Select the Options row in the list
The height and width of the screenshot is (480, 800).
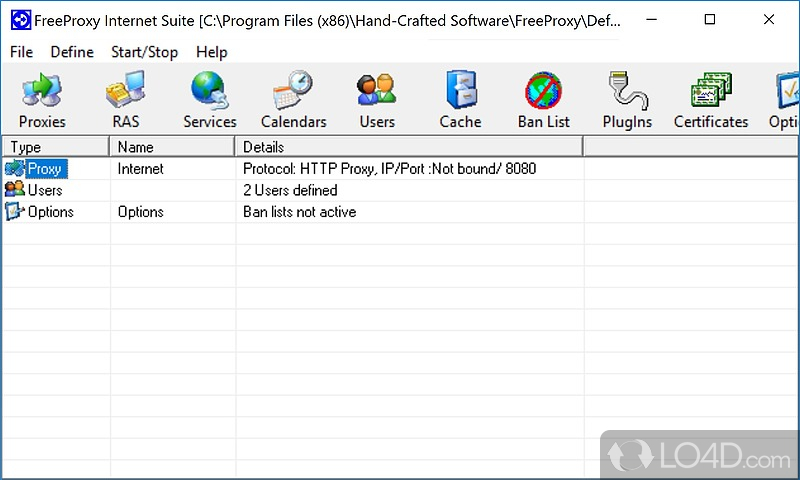(50, 212)
